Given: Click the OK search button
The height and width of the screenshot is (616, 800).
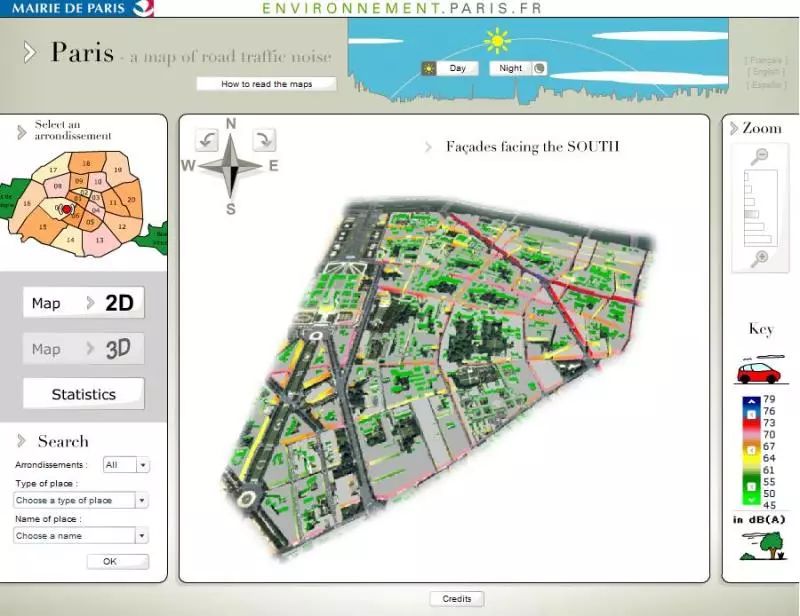Looking at the screenshot, I should 110,562.
